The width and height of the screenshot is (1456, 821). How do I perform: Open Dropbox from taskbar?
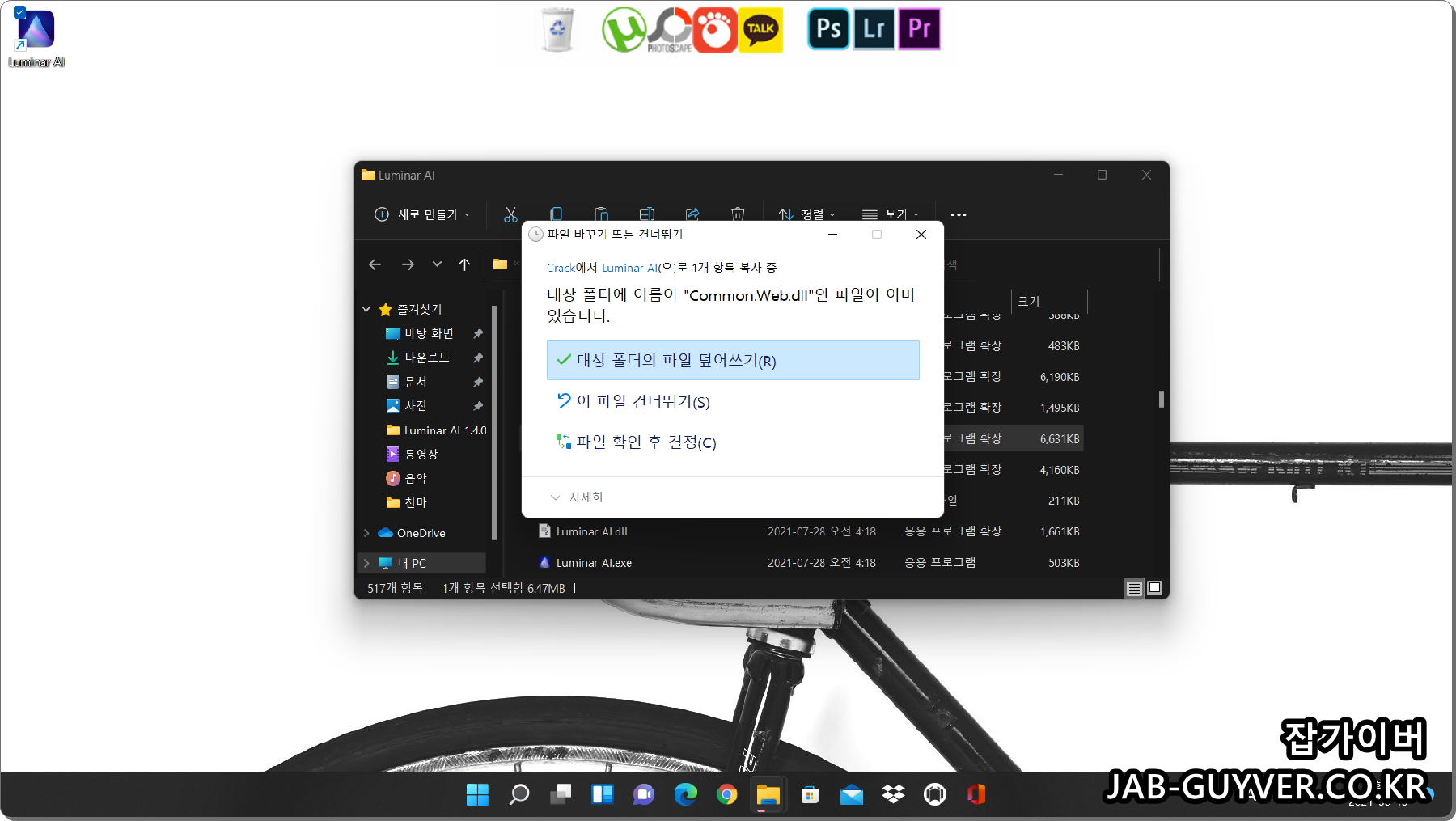coord(894,795)
